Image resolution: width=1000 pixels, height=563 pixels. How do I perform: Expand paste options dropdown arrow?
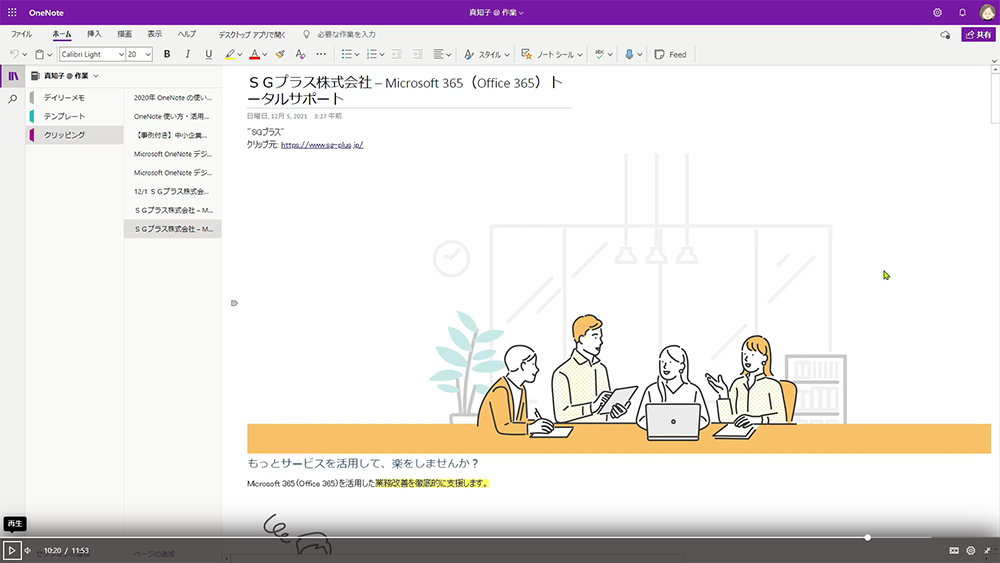point(50,55)
